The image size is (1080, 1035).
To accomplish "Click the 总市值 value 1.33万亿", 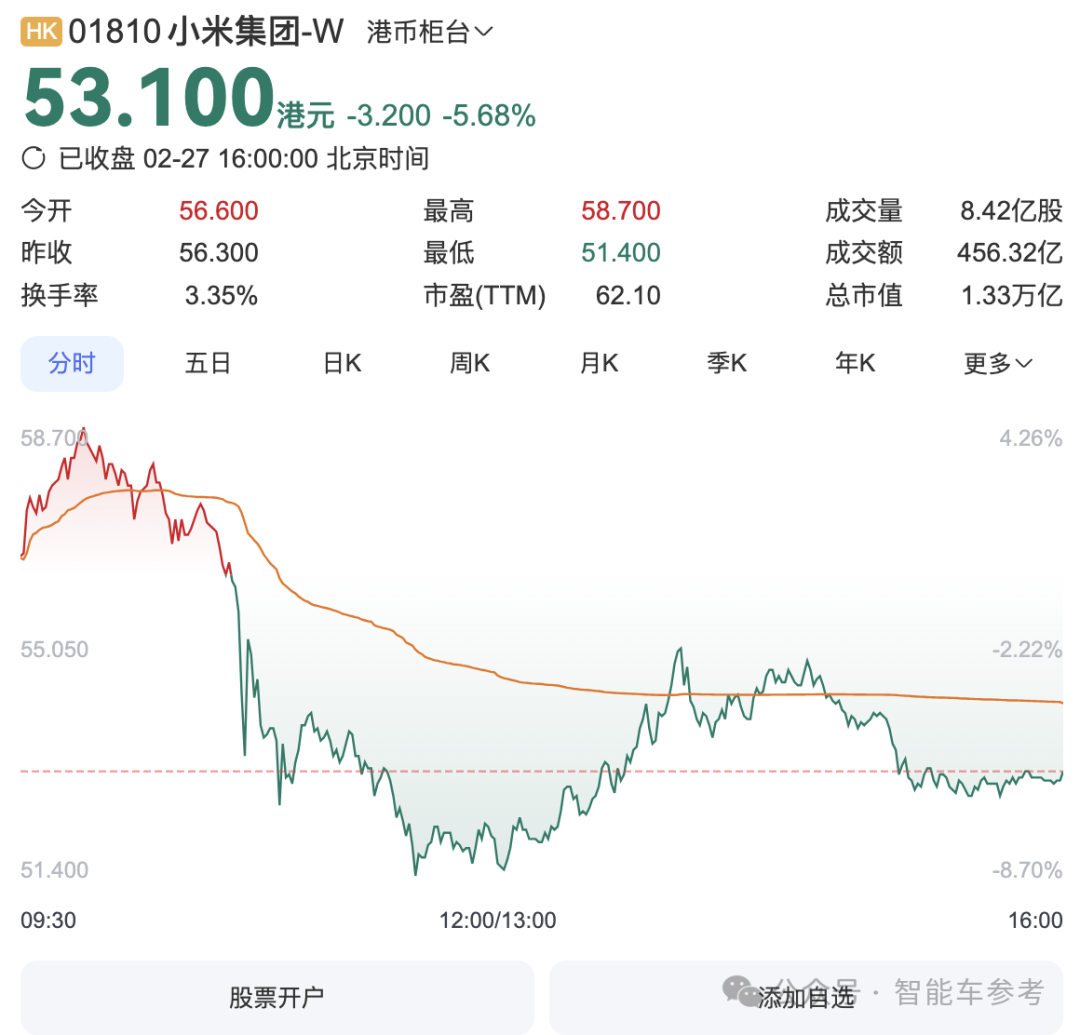I will 1012,295.
